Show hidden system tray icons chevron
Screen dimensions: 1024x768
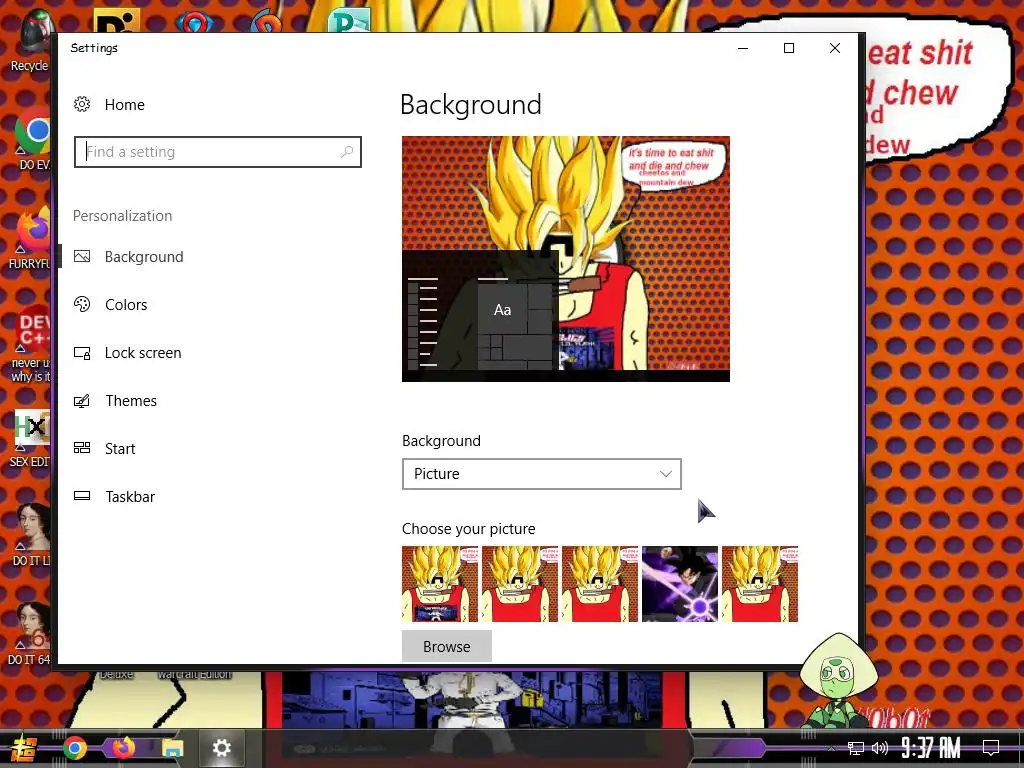click(x=831, y=748)
